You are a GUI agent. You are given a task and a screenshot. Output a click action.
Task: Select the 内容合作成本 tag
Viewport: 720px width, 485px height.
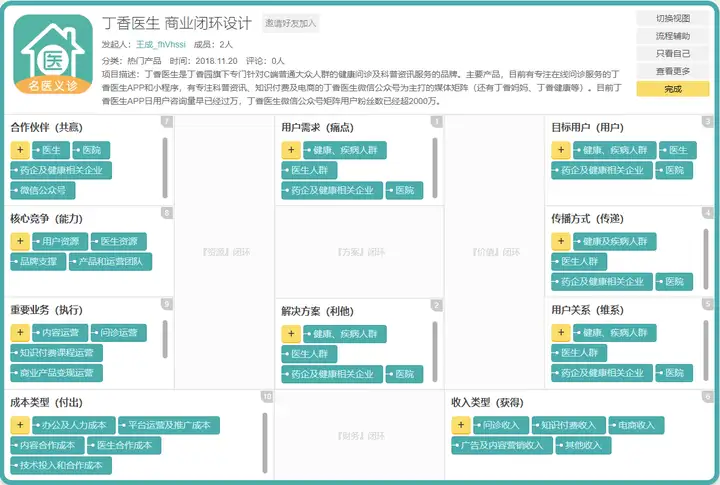pyautogui.click(x=47, y=446)
